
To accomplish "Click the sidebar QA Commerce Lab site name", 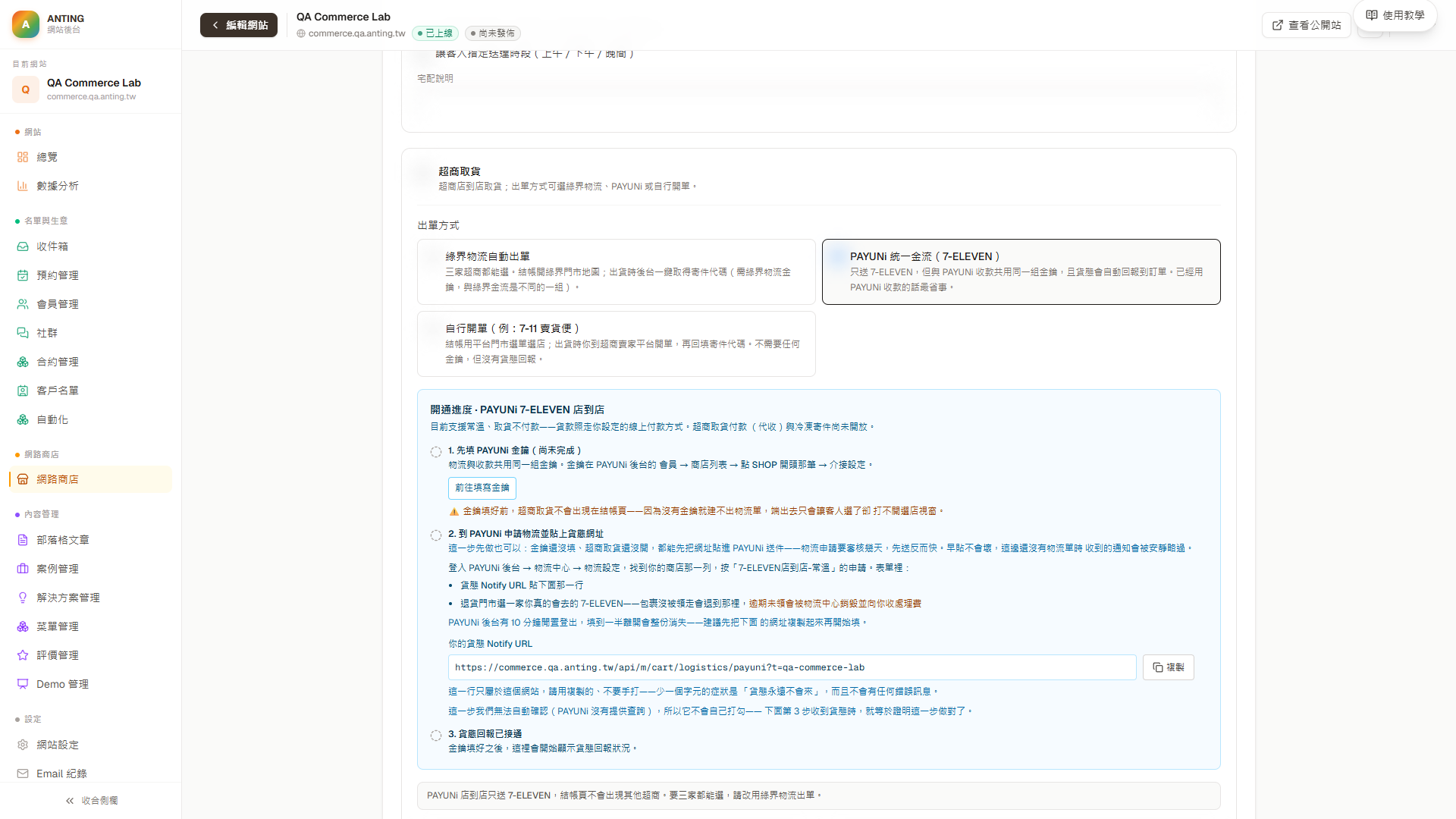I will click(x=94, y=83).
